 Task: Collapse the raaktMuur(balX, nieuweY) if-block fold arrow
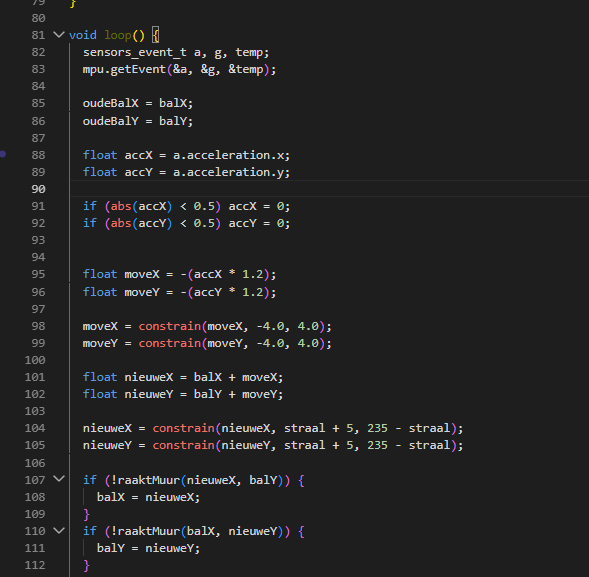(59, 530)
